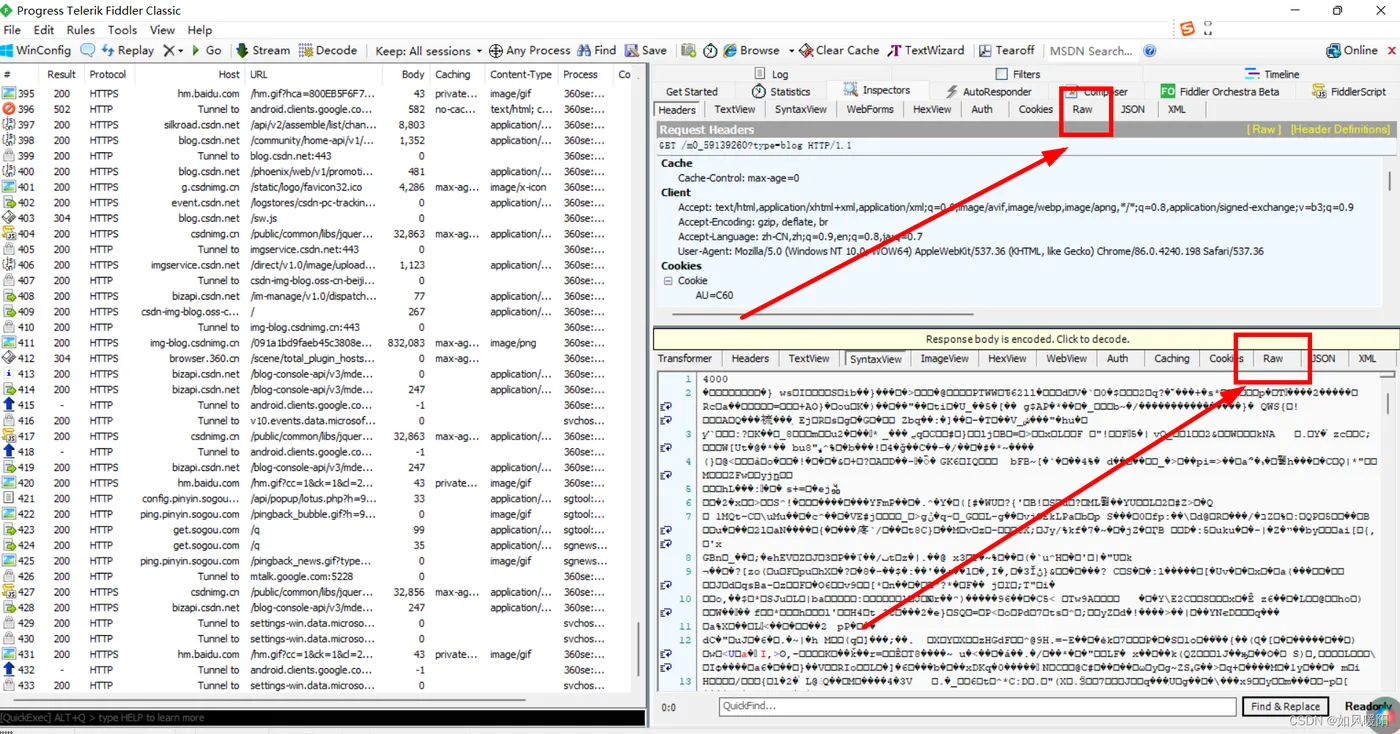Select request inspector JSON tab
The height and width of the screenshot is (734, 1400).
coord(1133,109)
